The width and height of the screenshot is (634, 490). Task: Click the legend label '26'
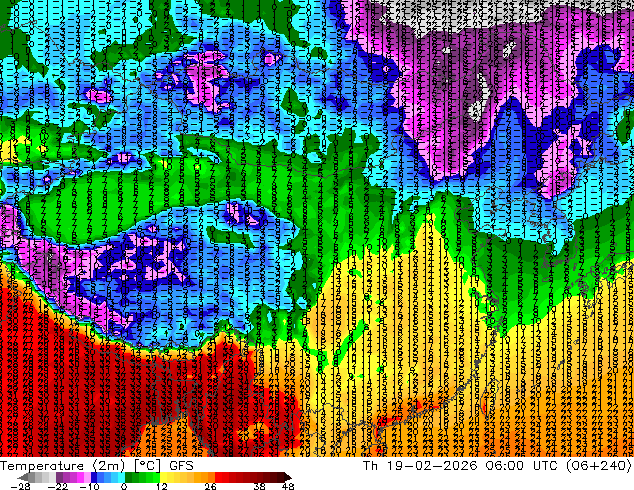click(x=210, y=486)
